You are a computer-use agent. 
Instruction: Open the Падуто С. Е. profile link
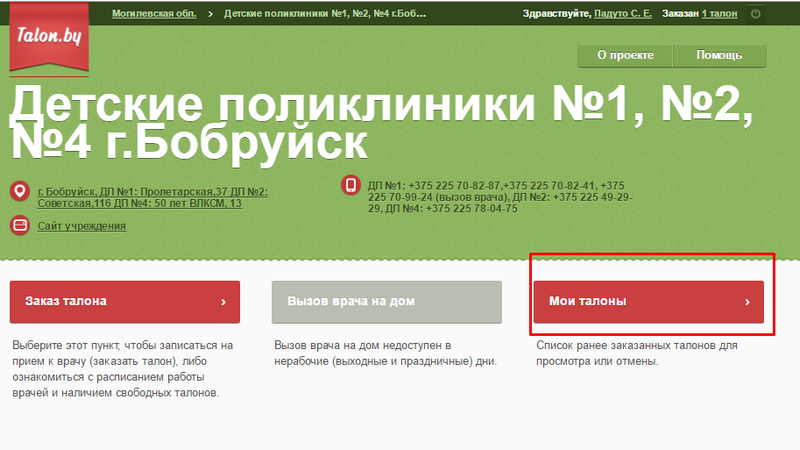[x=623, y=14]
